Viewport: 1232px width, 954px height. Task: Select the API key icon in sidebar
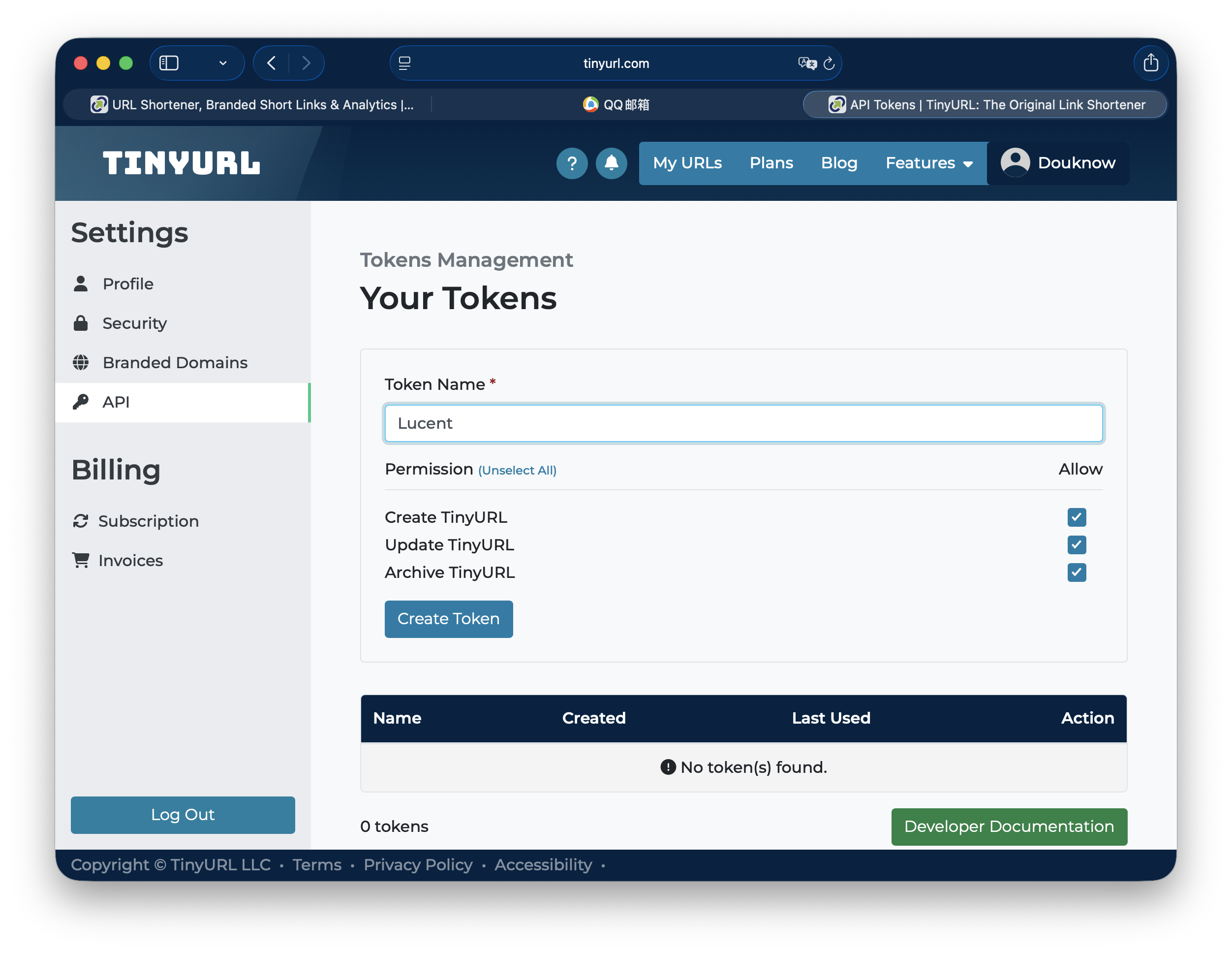pos(81,402)
